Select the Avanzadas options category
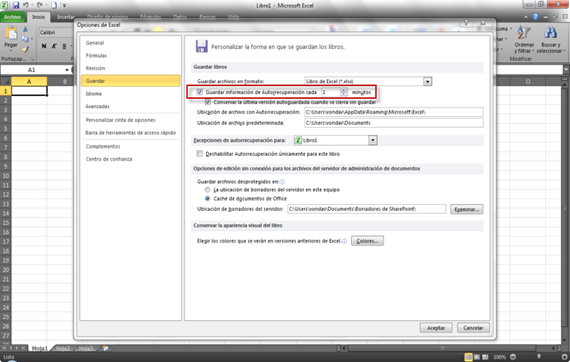 click(x=131, y=106)
